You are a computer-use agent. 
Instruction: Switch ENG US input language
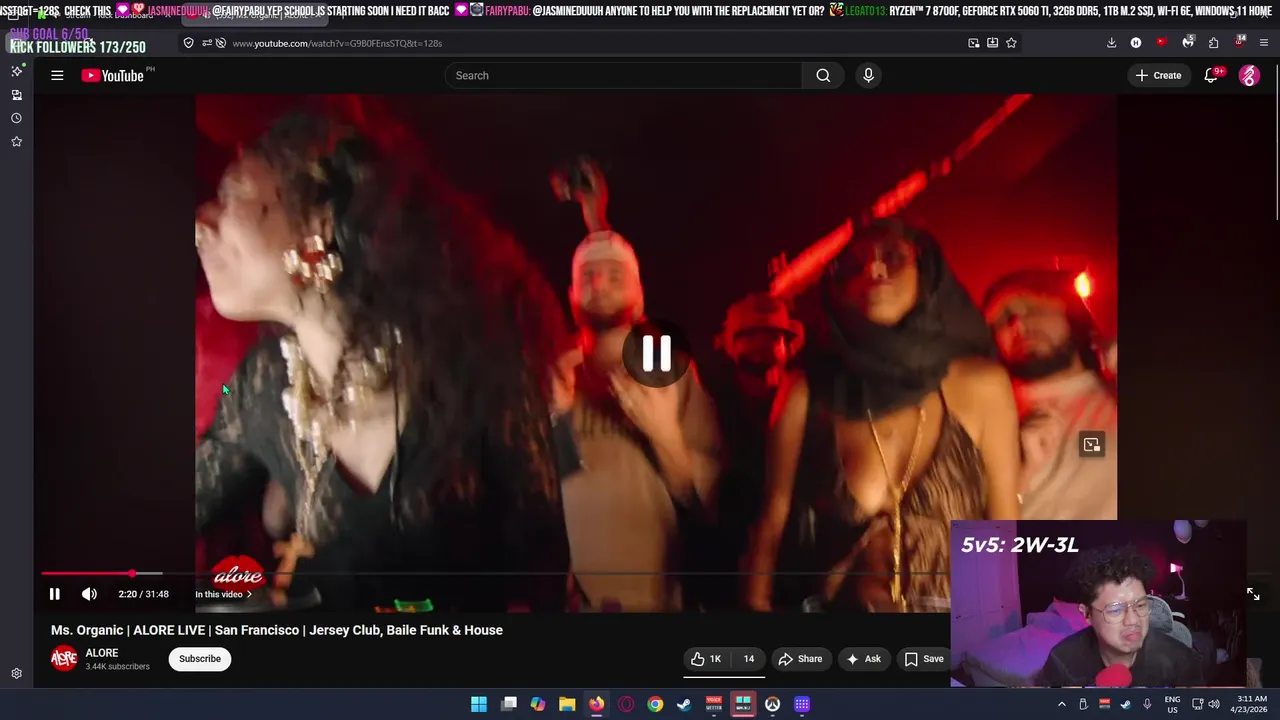pyautogui.click(x=1172, y=704)
